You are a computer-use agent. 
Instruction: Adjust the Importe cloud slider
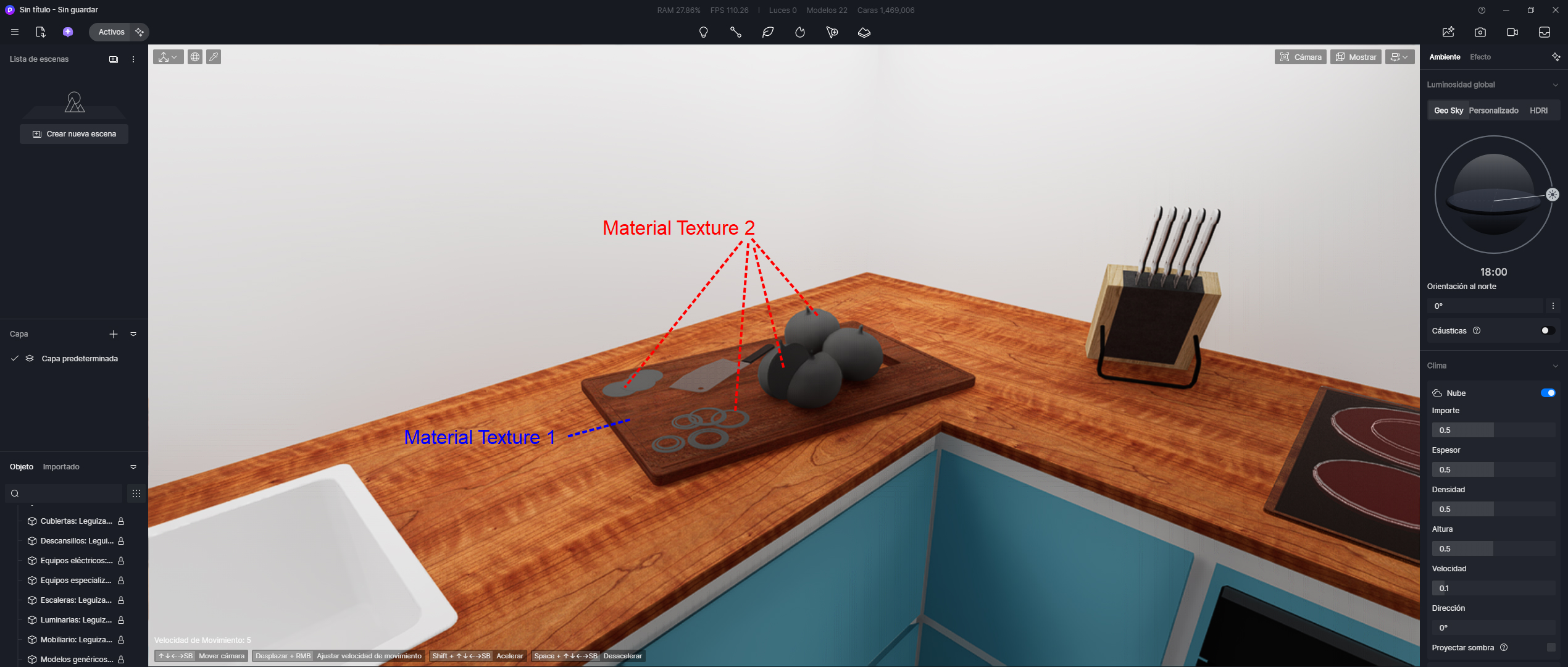click(1493, 430)
